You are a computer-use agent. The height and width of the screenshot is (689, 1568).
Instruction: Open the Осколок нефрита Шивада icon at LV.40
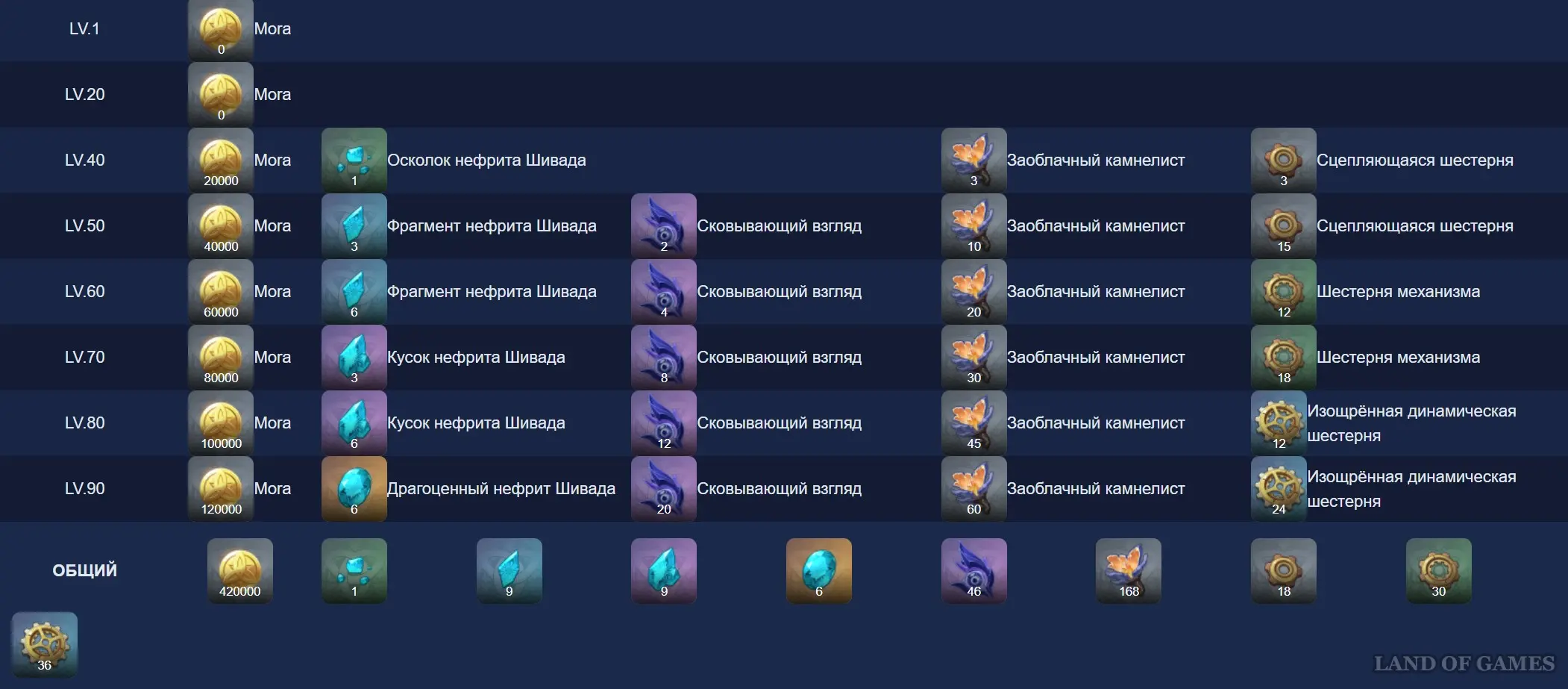tap(354, 160)
